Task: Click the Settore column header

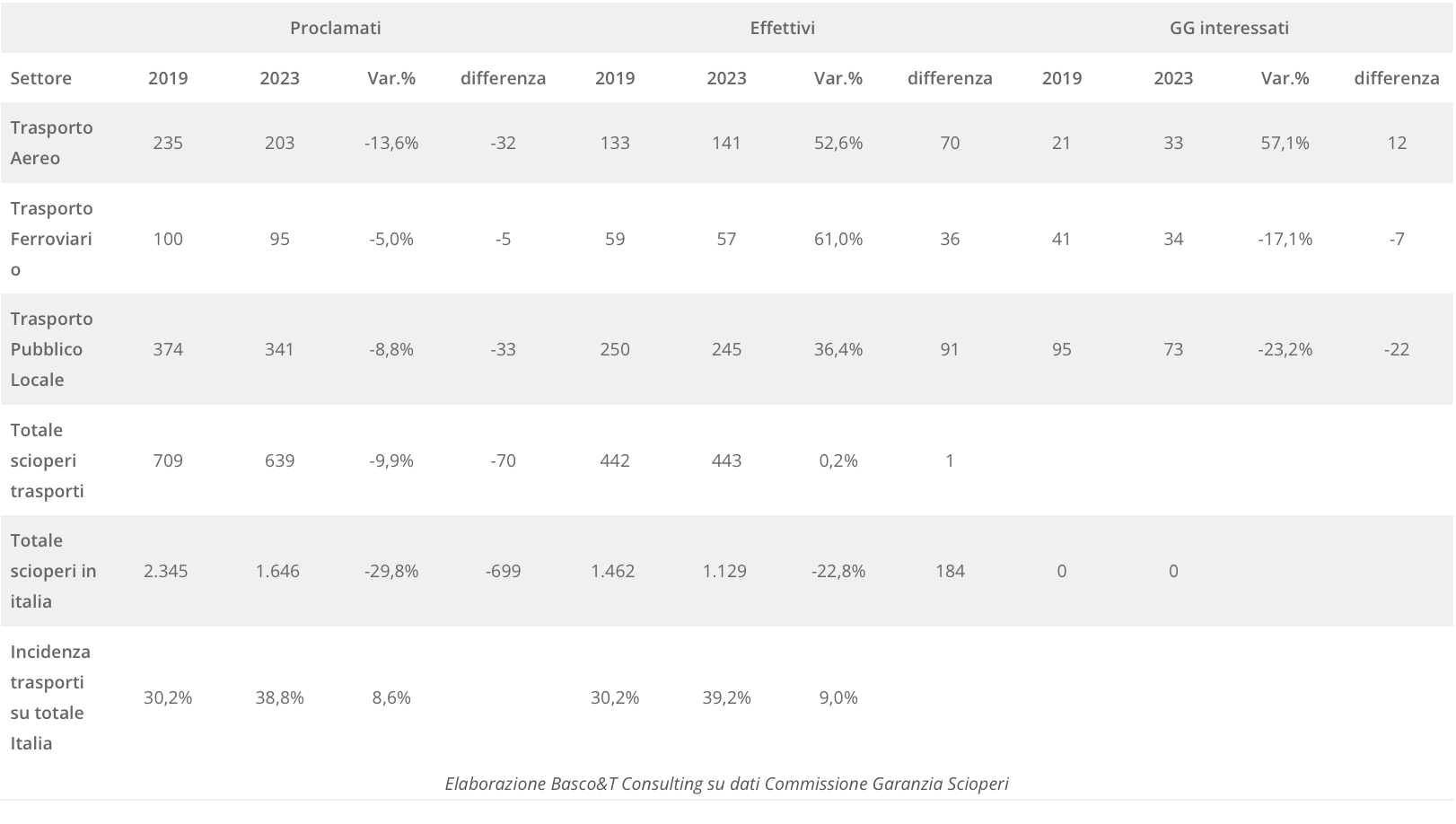Action: click(41, 78)
